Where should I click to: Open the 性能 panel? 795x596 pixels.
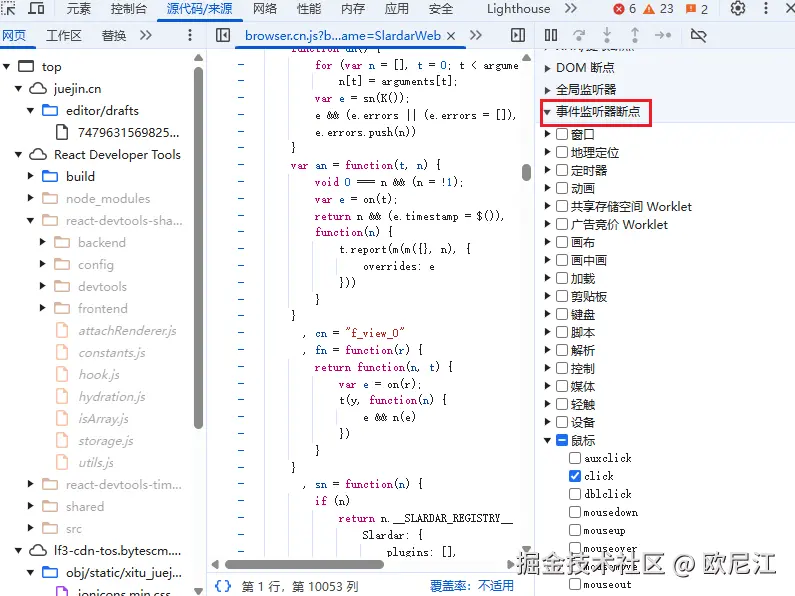pyautogui.click(x=309, y=9)
